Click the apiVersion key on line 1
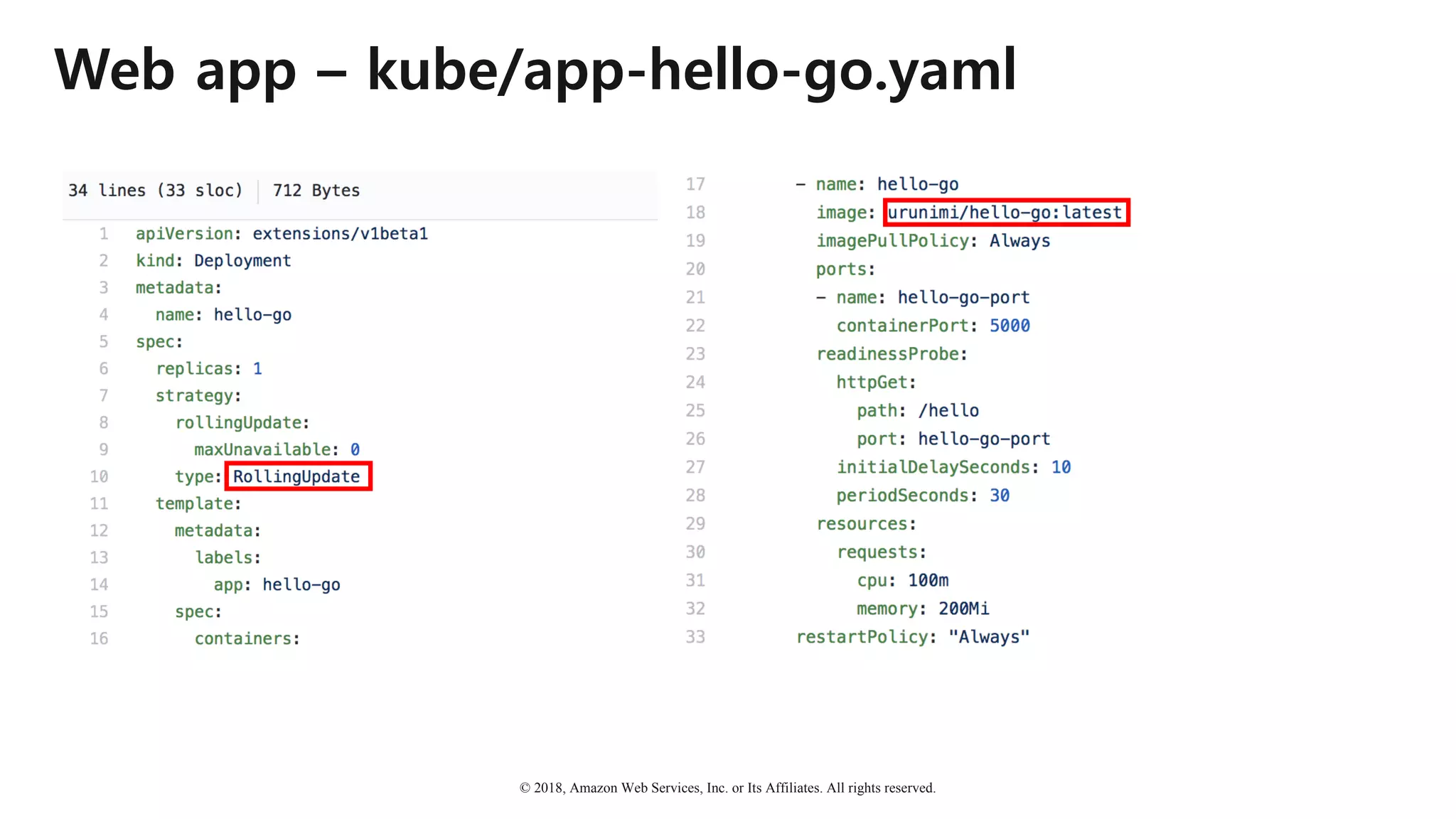This screenshot has height=819, width=1456. click(x=184, y=234)
